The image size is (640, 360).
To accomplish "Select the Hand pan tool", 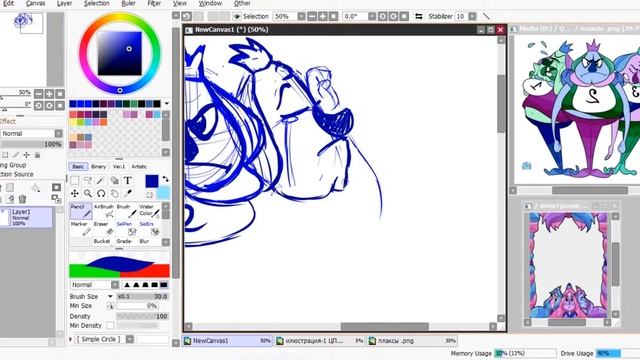I will pyautogui.click(x=114, y=193).
